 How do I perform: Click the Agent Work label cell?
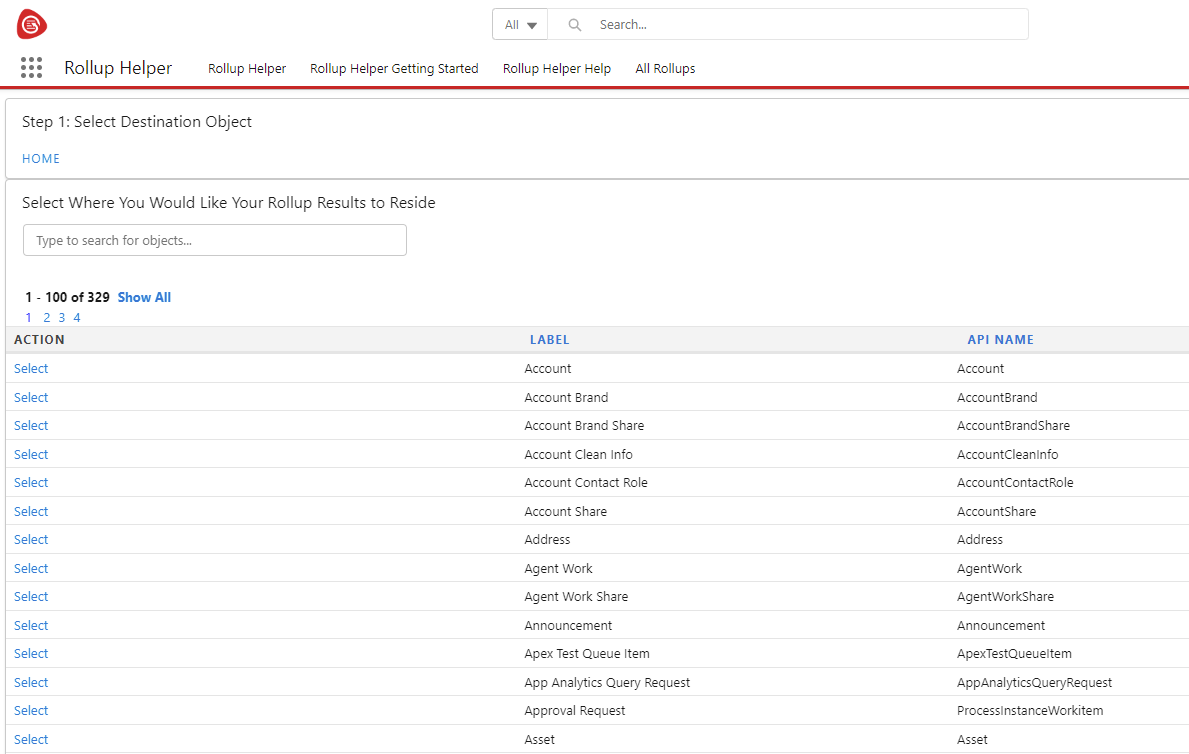click(x=558, y=568)
